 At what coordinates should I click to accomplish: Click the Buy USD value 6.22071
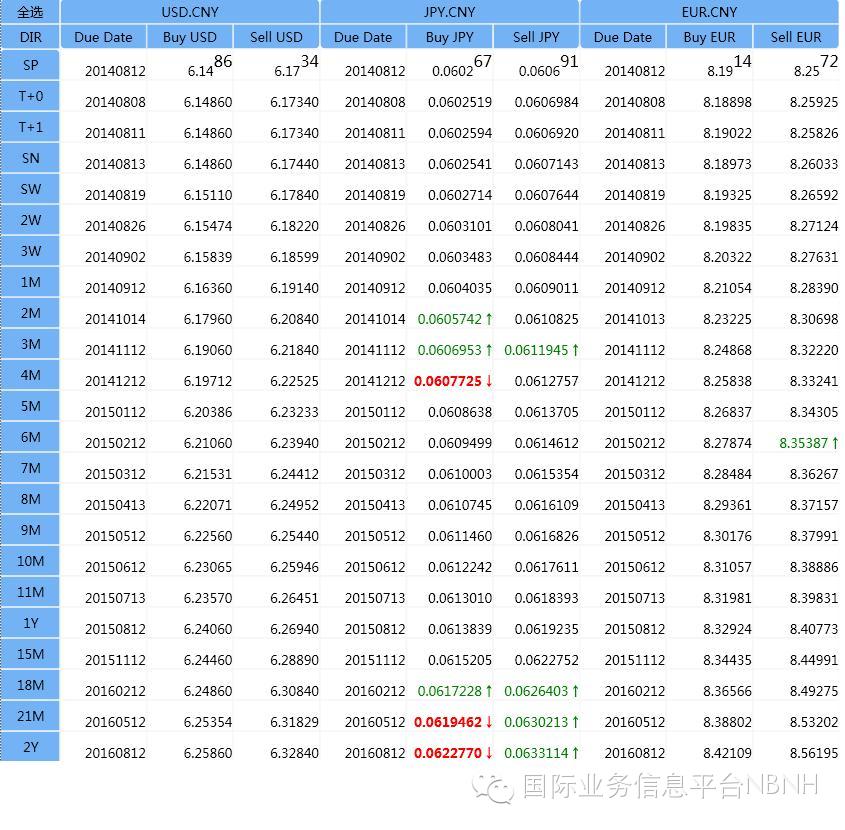pyautogui.click(x=208, y=505)
